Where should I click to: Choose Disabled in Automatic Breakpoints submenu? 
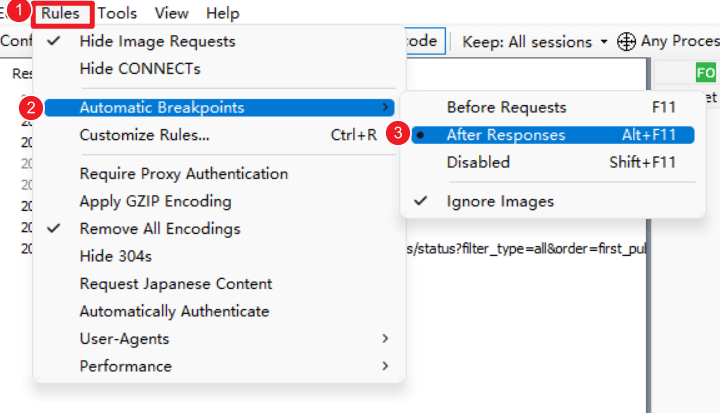point(478,162)
